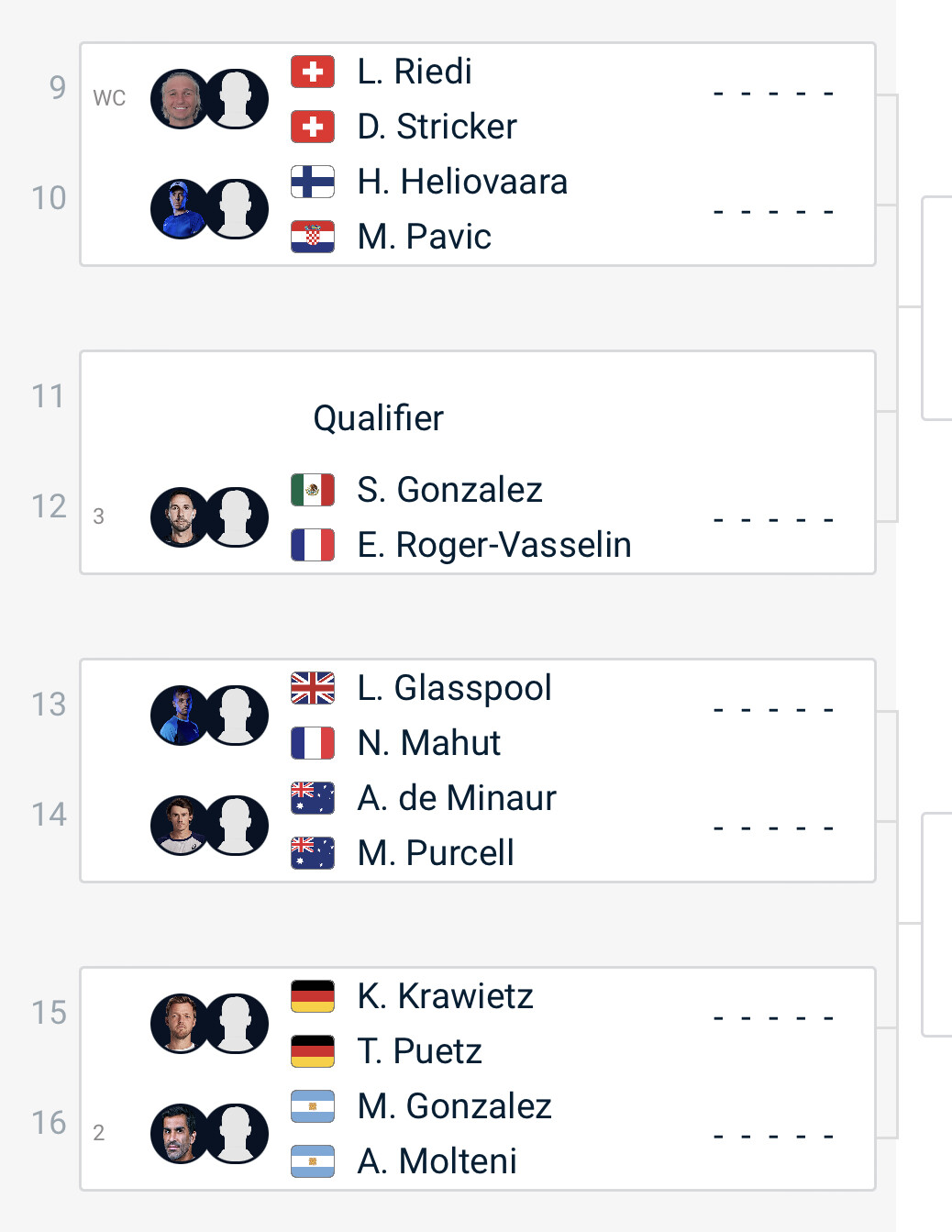
Task: Open A. de Minaur's player headshot
Action: tap(180, 826)
